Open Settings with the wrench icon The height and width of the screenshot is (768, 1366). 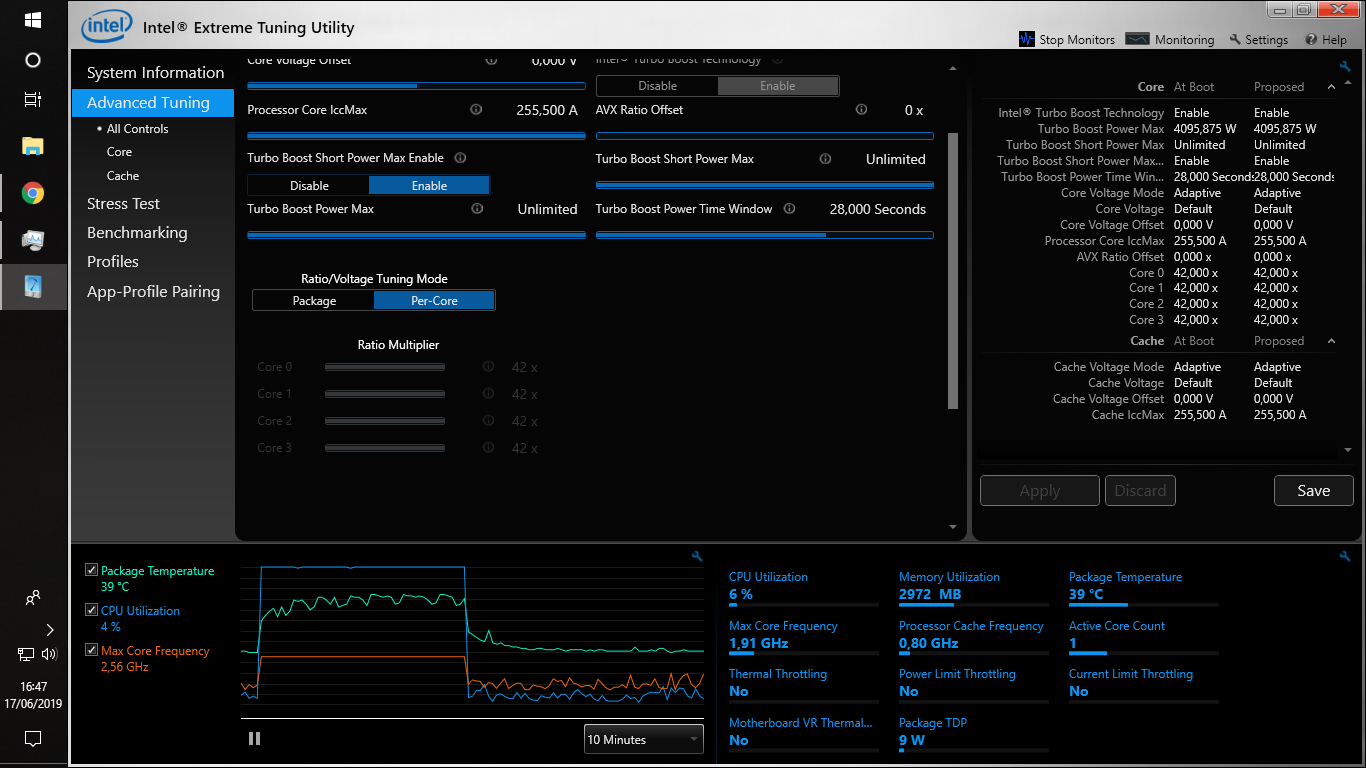click(1235, 40)
